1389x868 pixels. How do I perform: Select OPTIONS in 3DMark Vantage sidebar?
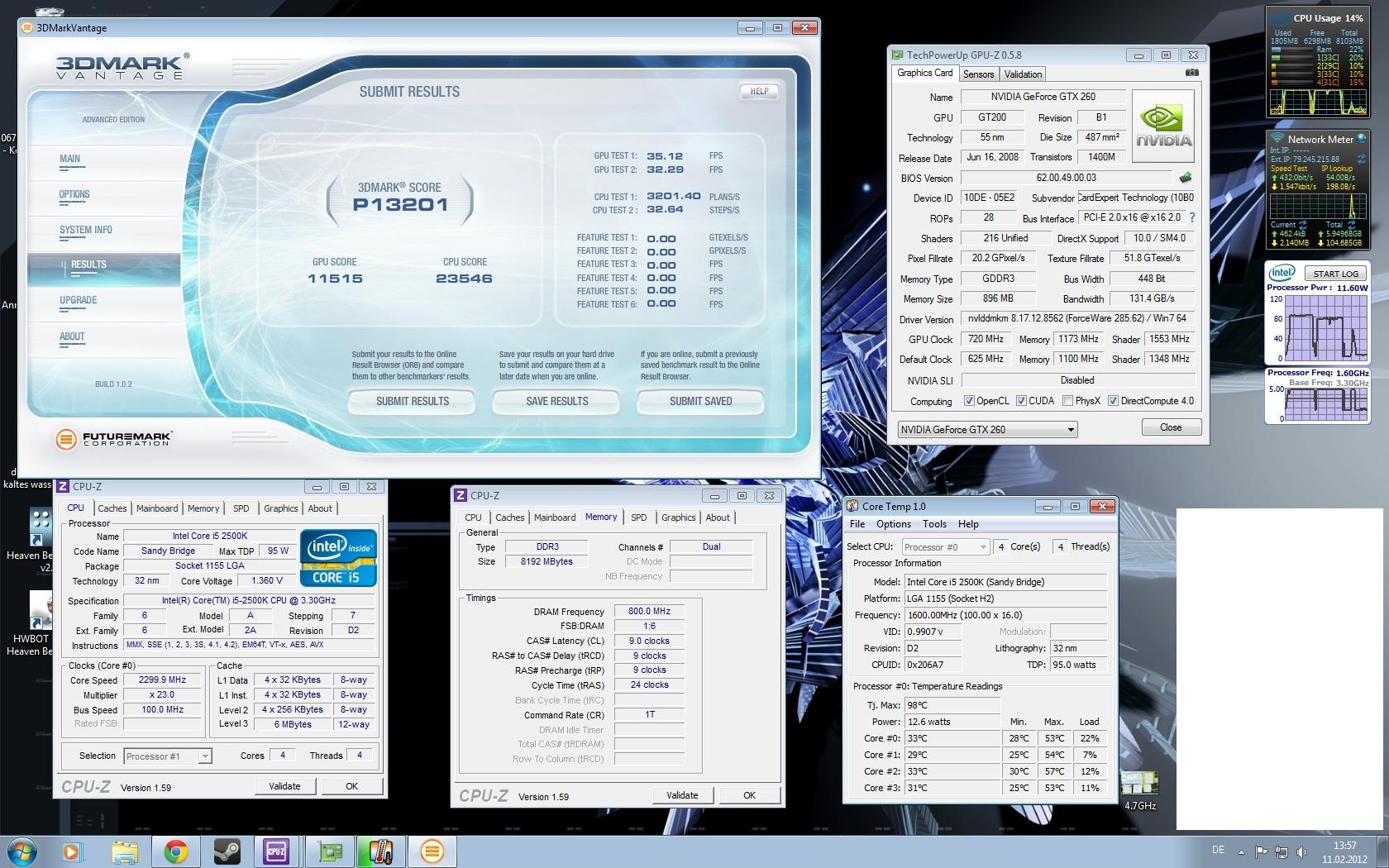(x=74, y=195)
